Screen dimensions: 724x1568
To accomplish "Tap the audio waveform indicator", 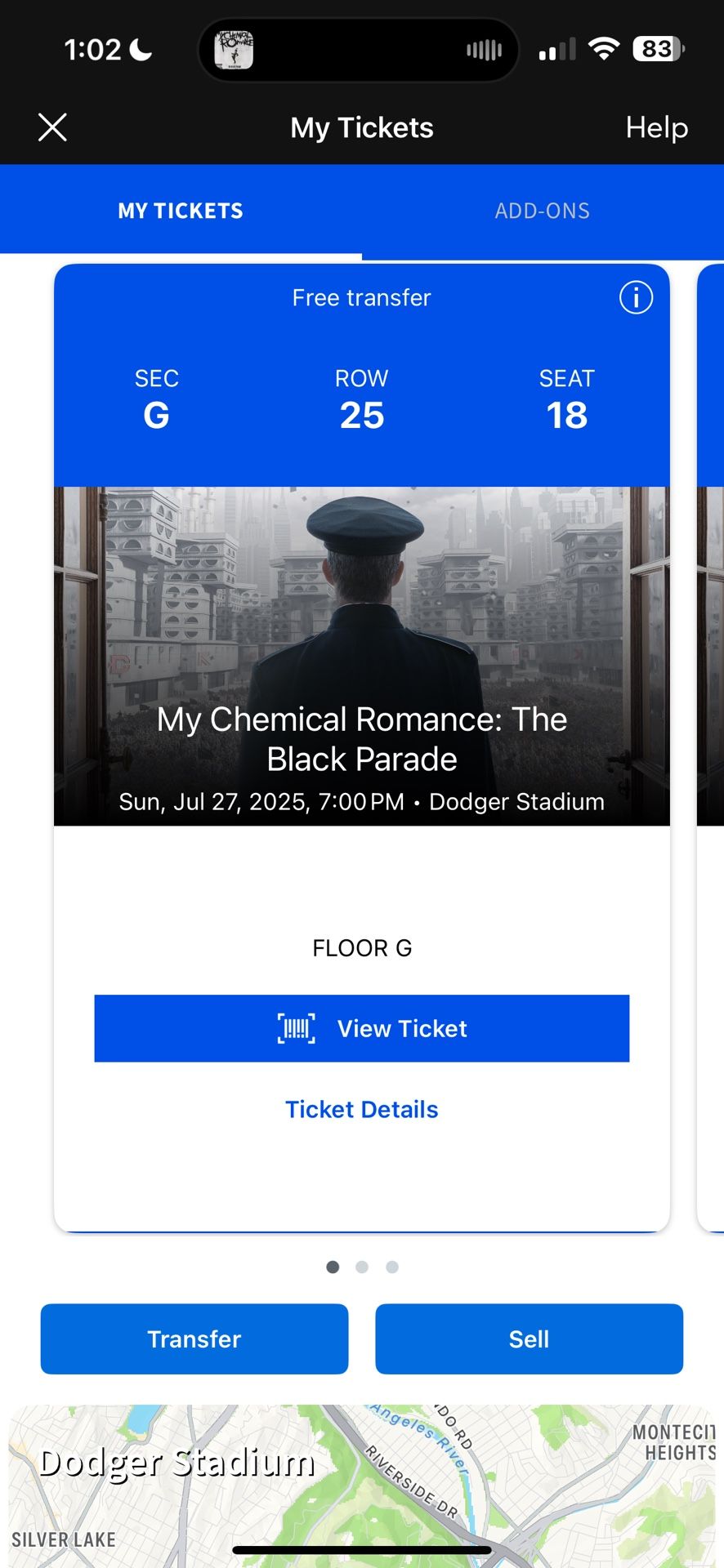I will pyautogui.click(x=484, y=51).
